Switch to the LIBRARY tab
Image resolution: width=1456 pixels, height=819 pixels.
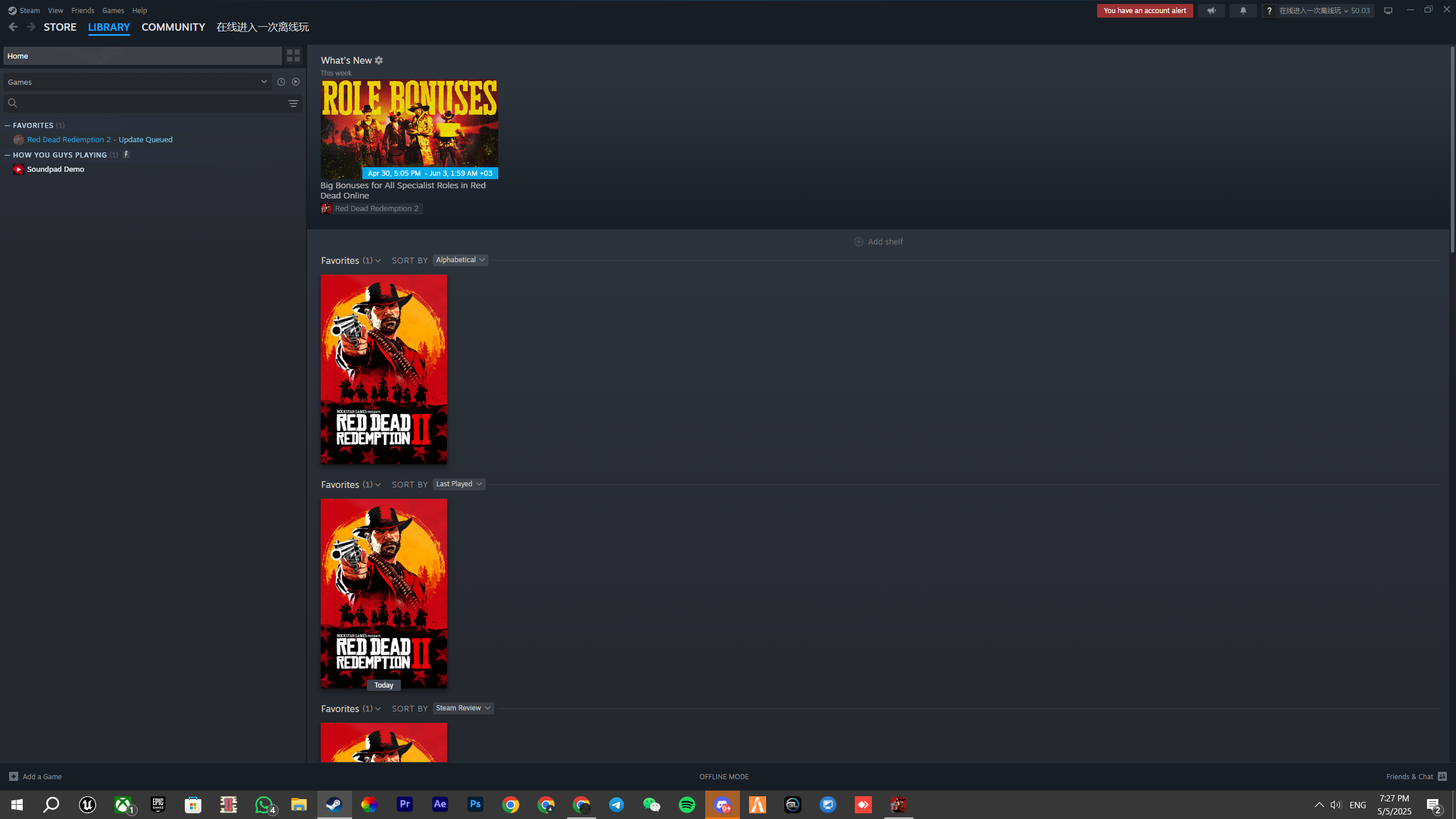click(109, 27)
